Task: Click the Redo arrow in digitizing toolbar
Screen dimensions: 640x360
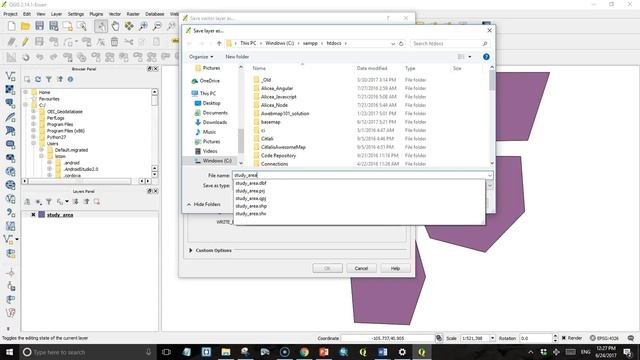Action: pos(53,57)
